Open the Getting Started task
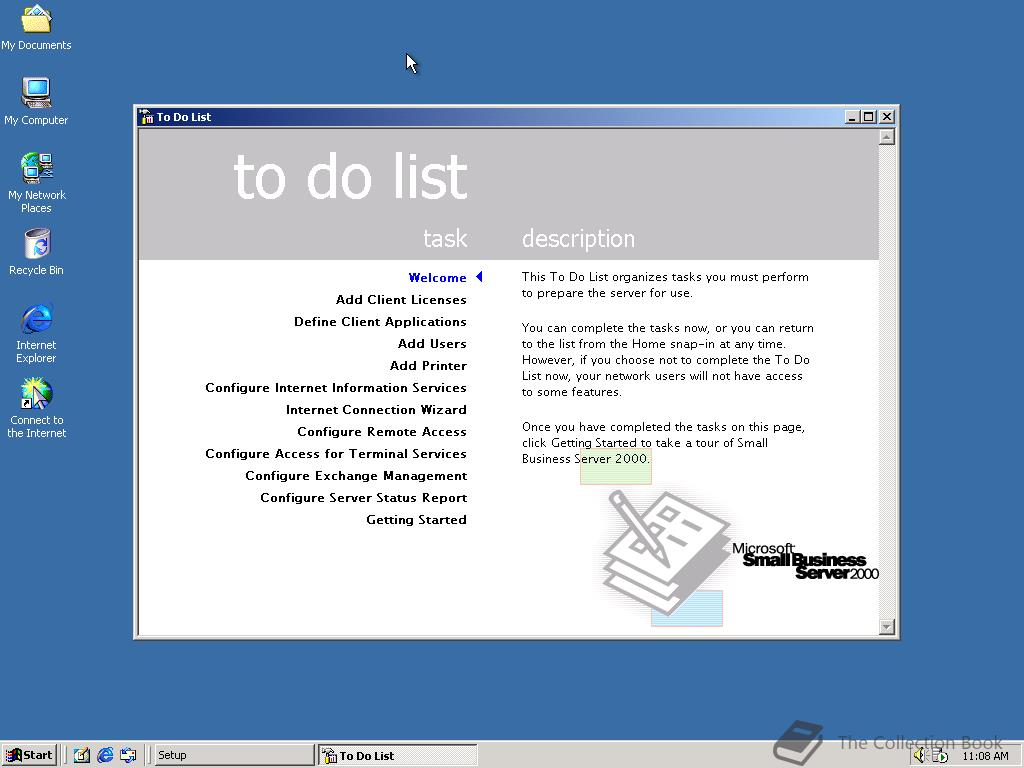Screen dimensions: 1024x768 416,520
